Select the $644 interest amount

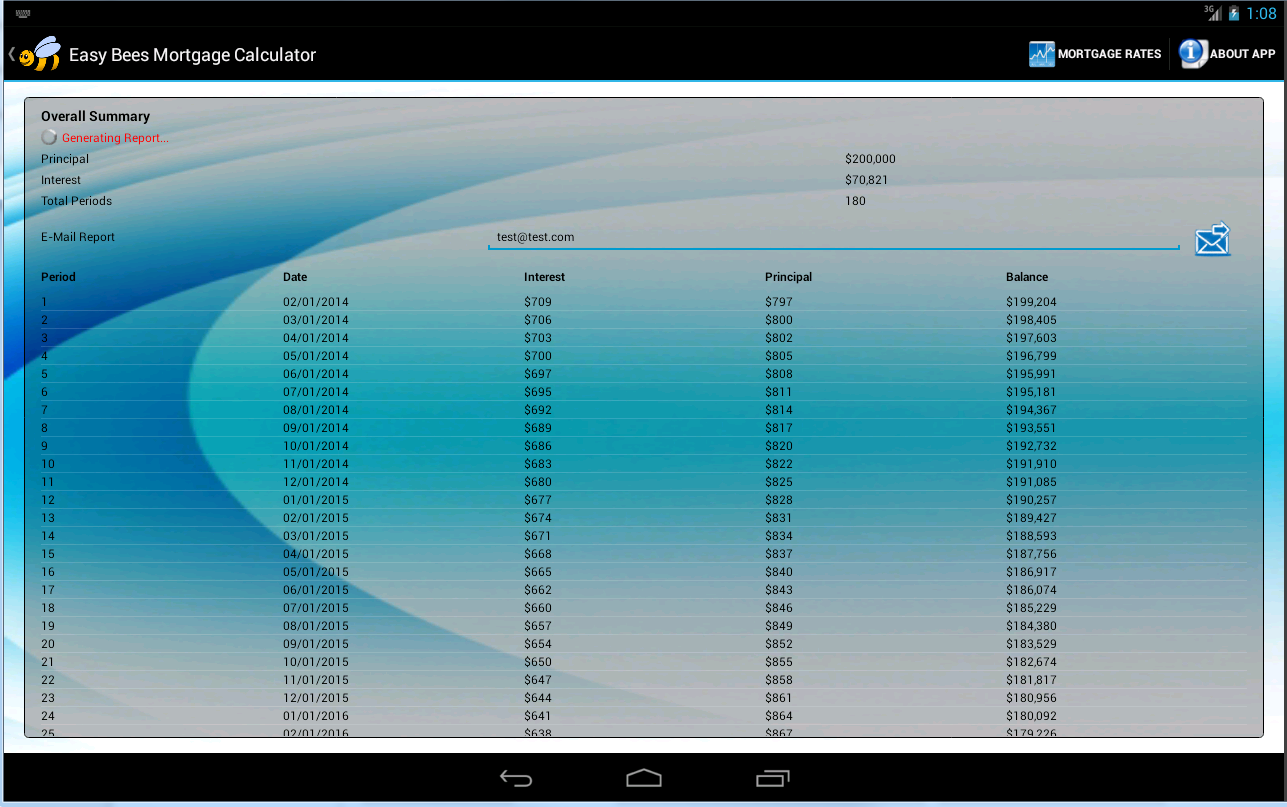[538, 698]
